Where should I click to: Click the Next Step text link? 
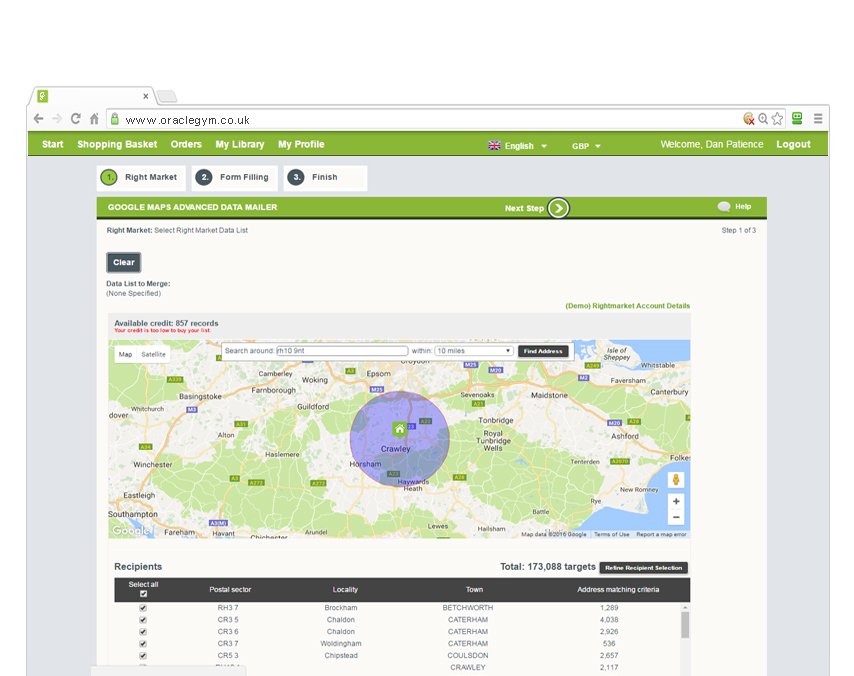(x=524, y=208)
